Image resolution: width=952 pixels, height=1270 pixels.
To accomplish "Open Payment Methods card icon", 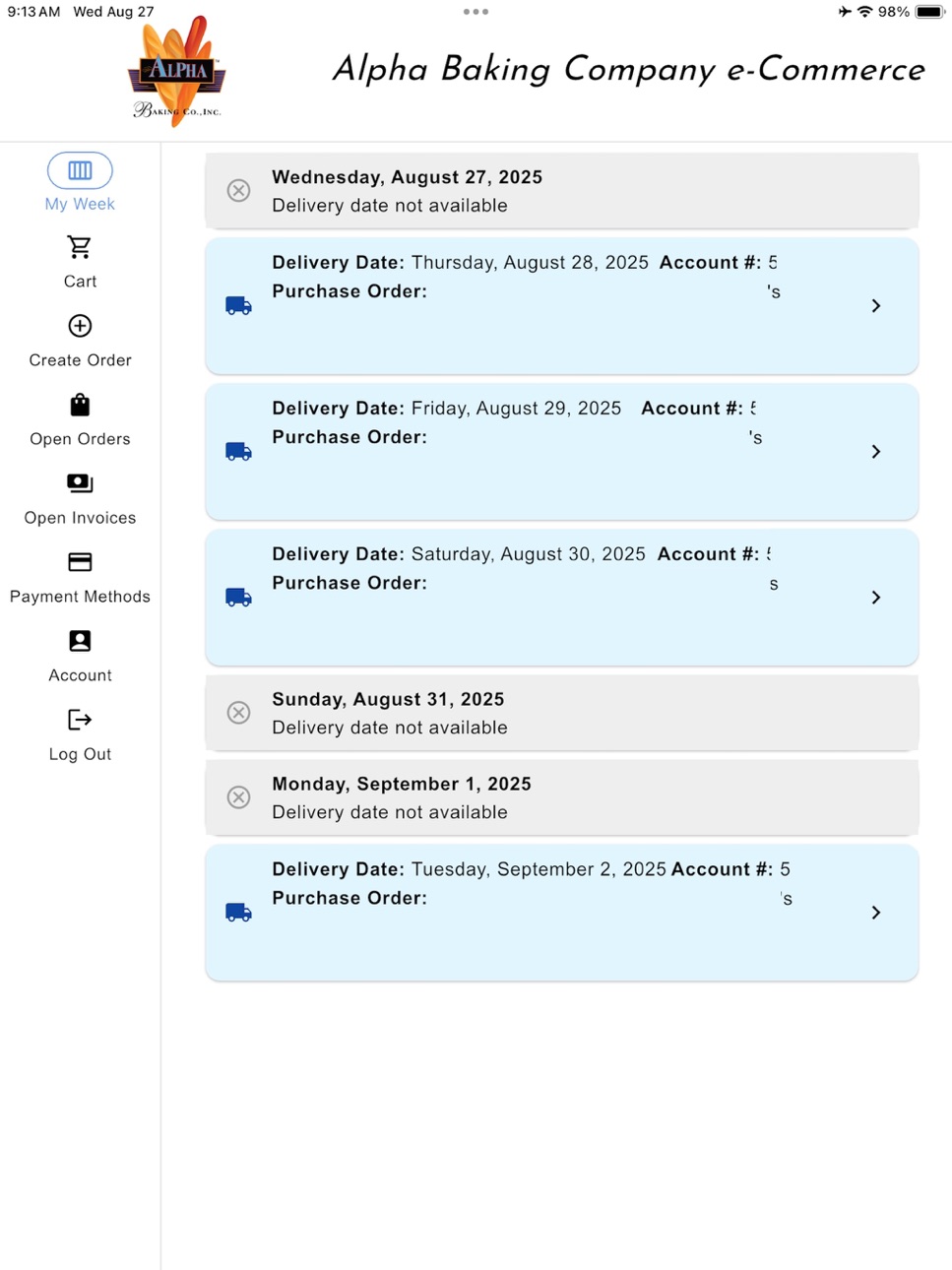I will click(80, 562).
